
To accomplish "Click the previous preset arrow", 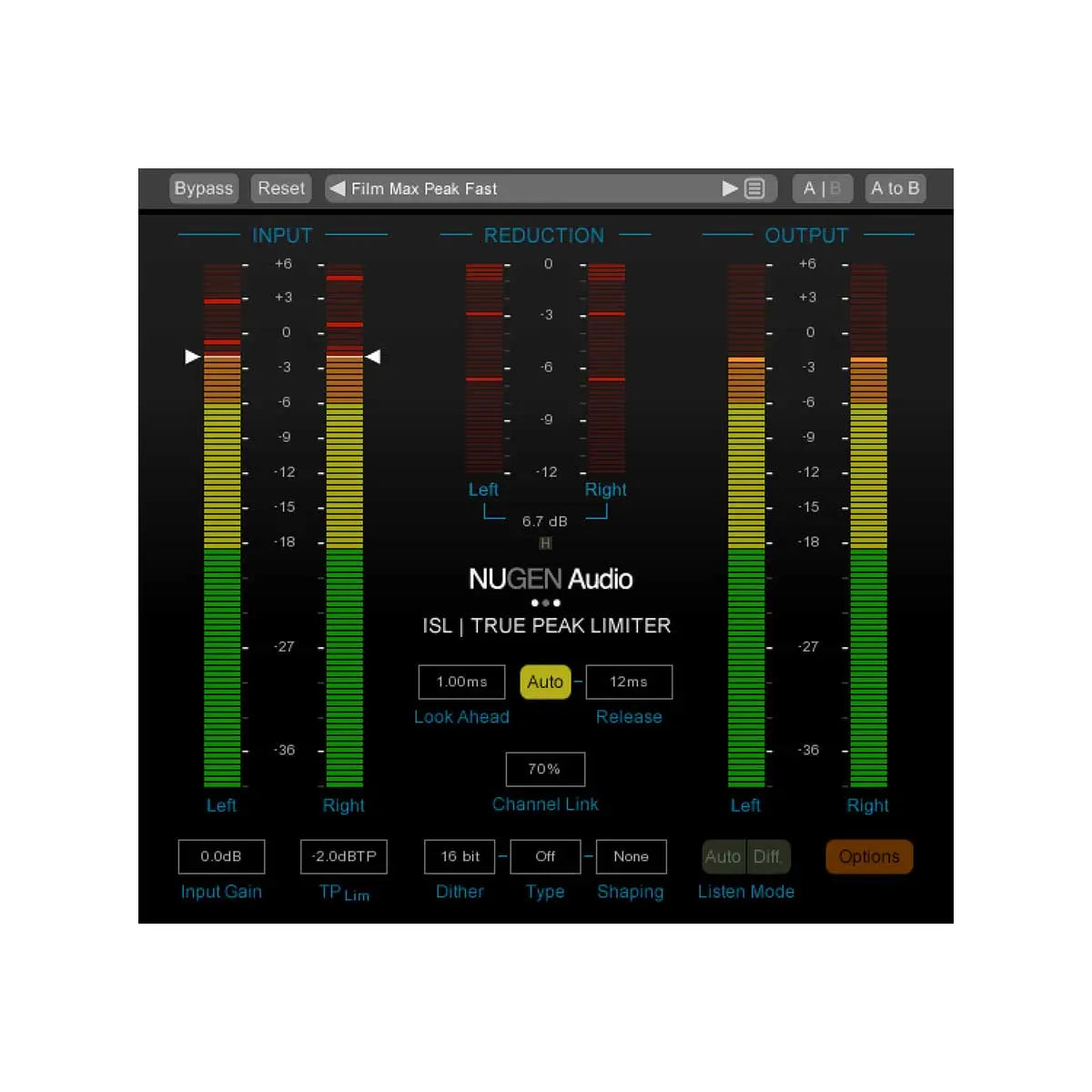I will coord(335,188).
